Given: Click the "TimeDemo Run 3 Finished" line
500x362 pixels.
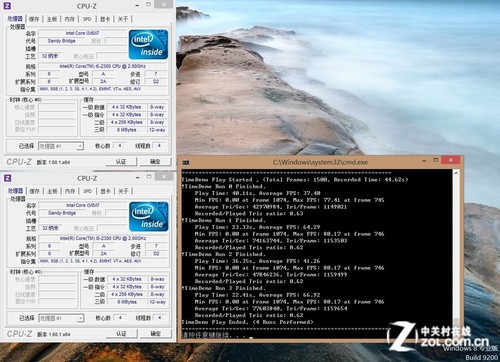Looking at the screenshot, I should pyautogui.click(x=224, y=288).
